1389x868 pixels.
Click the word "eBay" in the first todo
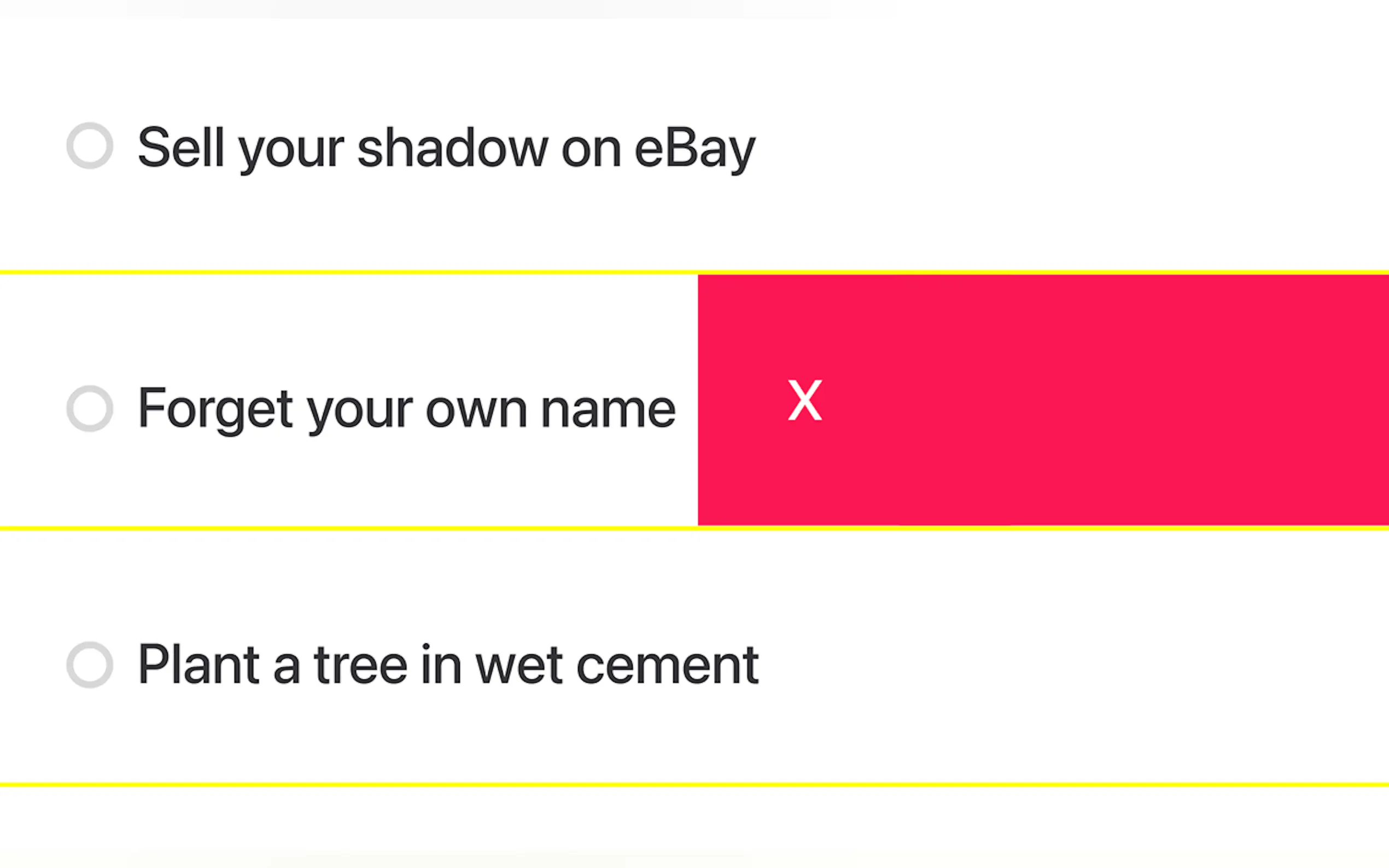point(695,149)
